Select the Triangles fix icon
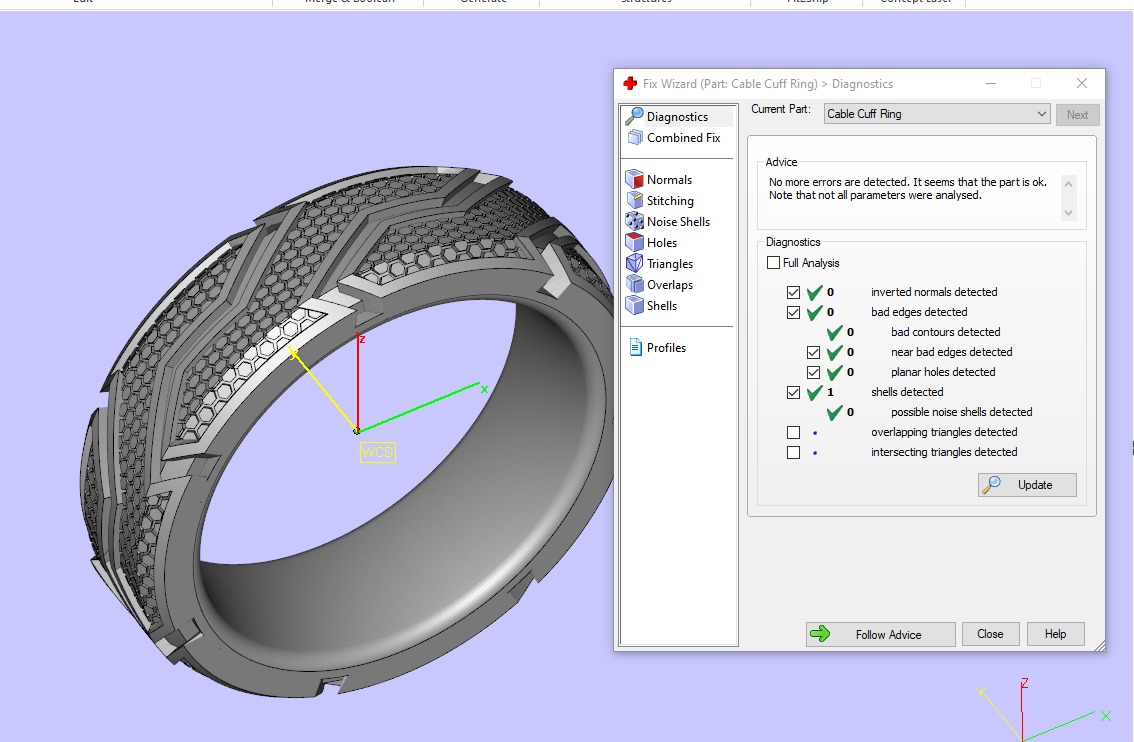 pos(634,263)
